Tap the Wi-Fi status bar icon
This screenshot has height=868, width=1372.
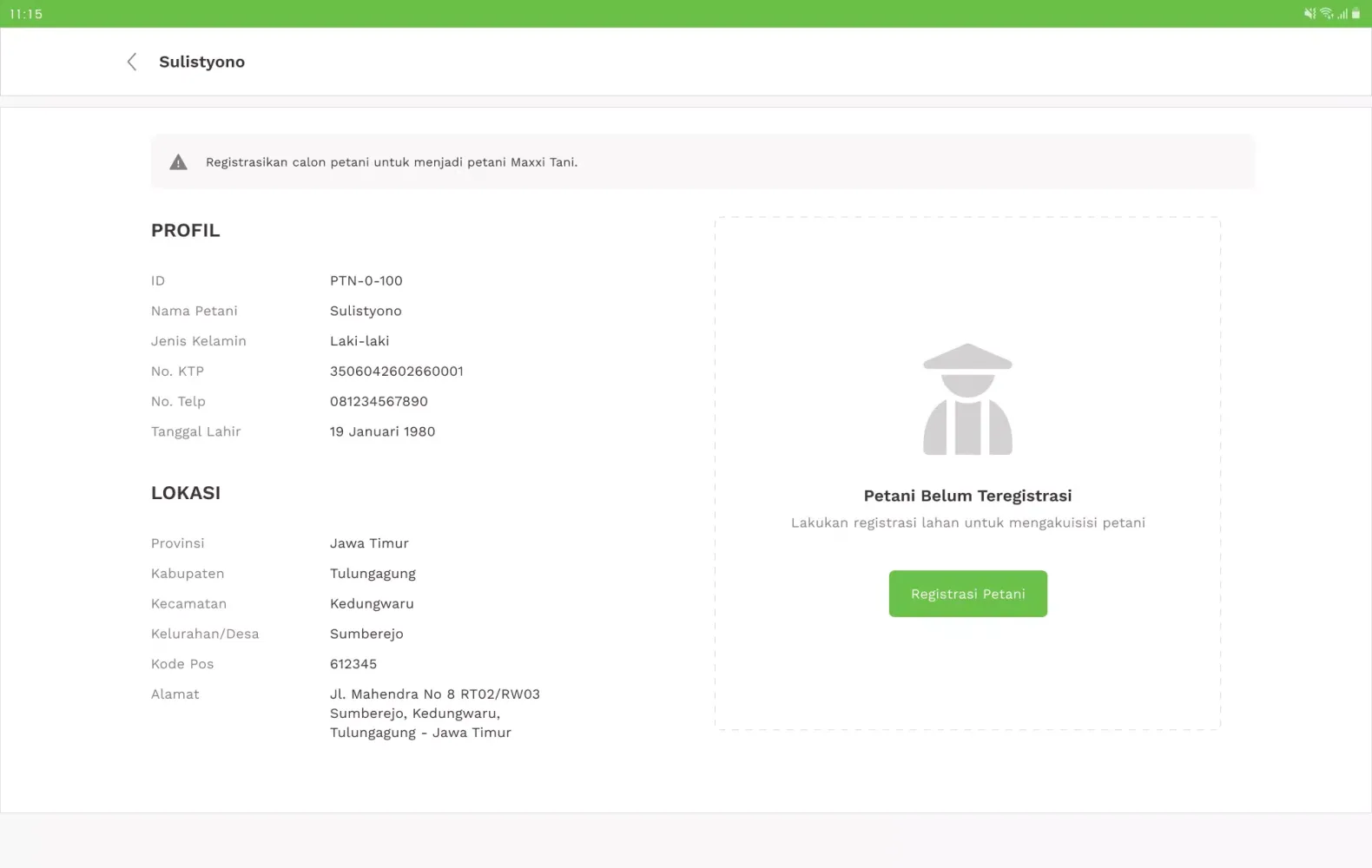coord(1326,13)
